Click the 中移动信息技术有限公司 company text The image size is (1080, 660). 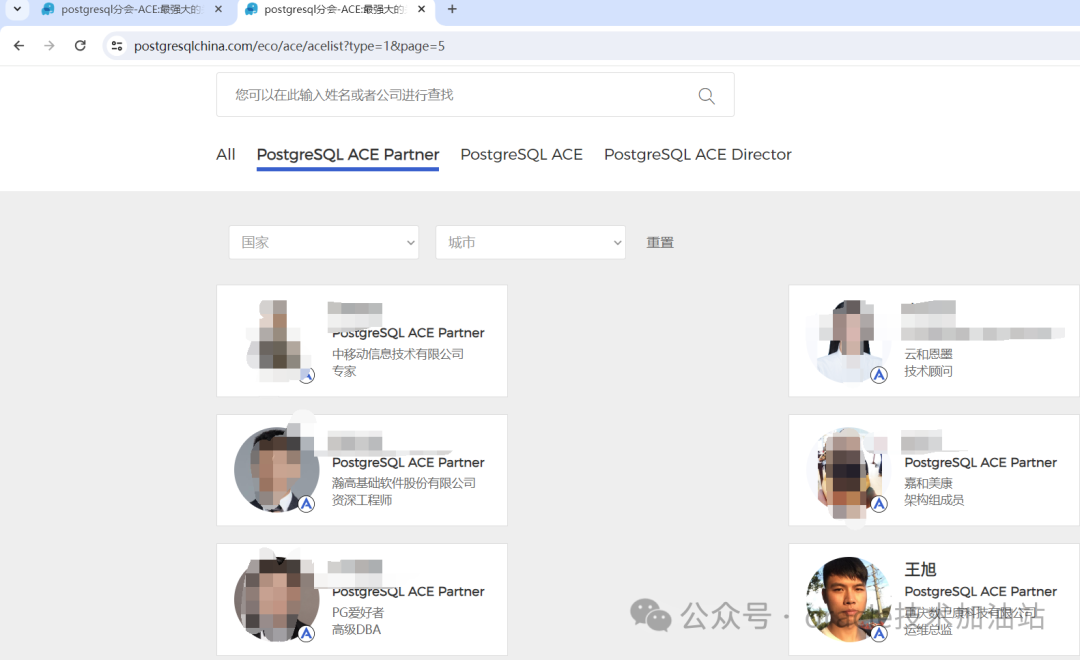tap(397, 354)
